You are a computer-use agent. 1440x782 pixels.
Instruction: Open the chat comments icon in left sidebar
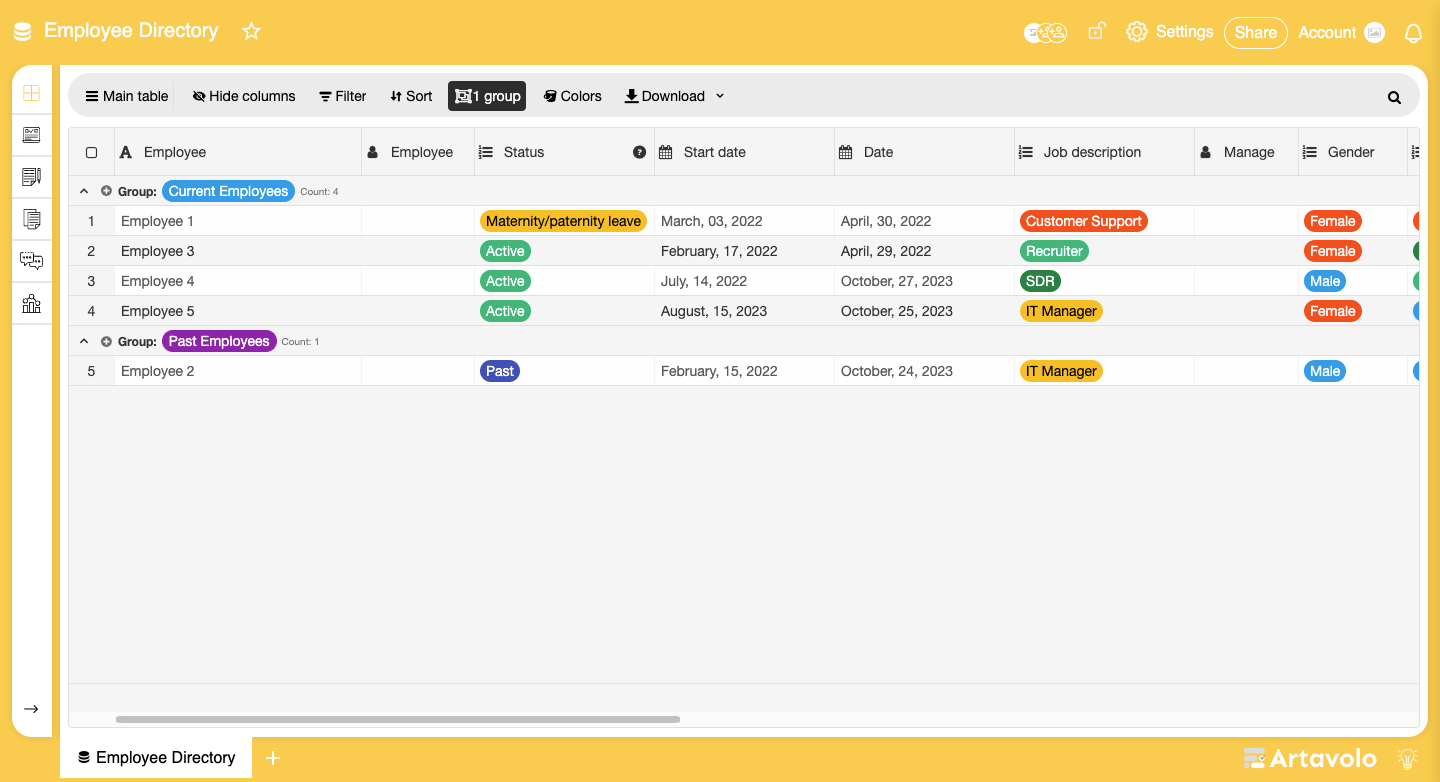pyautogui.click(x=31, y=261)
